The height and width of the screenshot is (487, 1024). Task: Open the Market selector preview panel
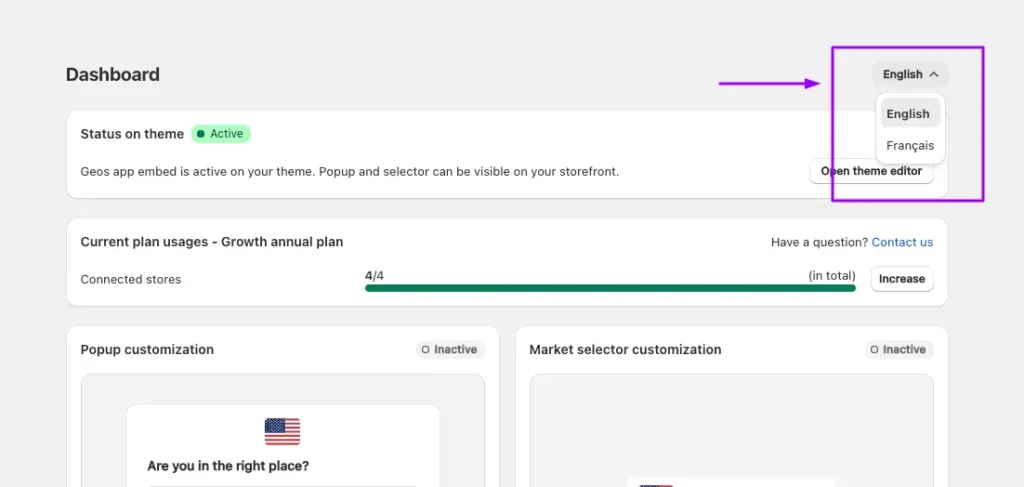coord(731,430)
